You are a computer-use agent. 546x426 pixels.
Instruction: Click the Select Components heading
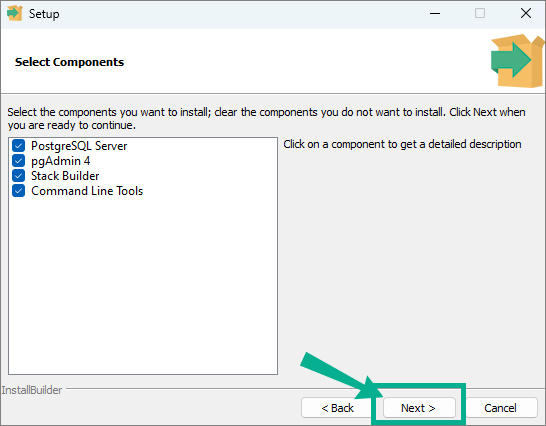pyautogui.click(x=69, y=62)
